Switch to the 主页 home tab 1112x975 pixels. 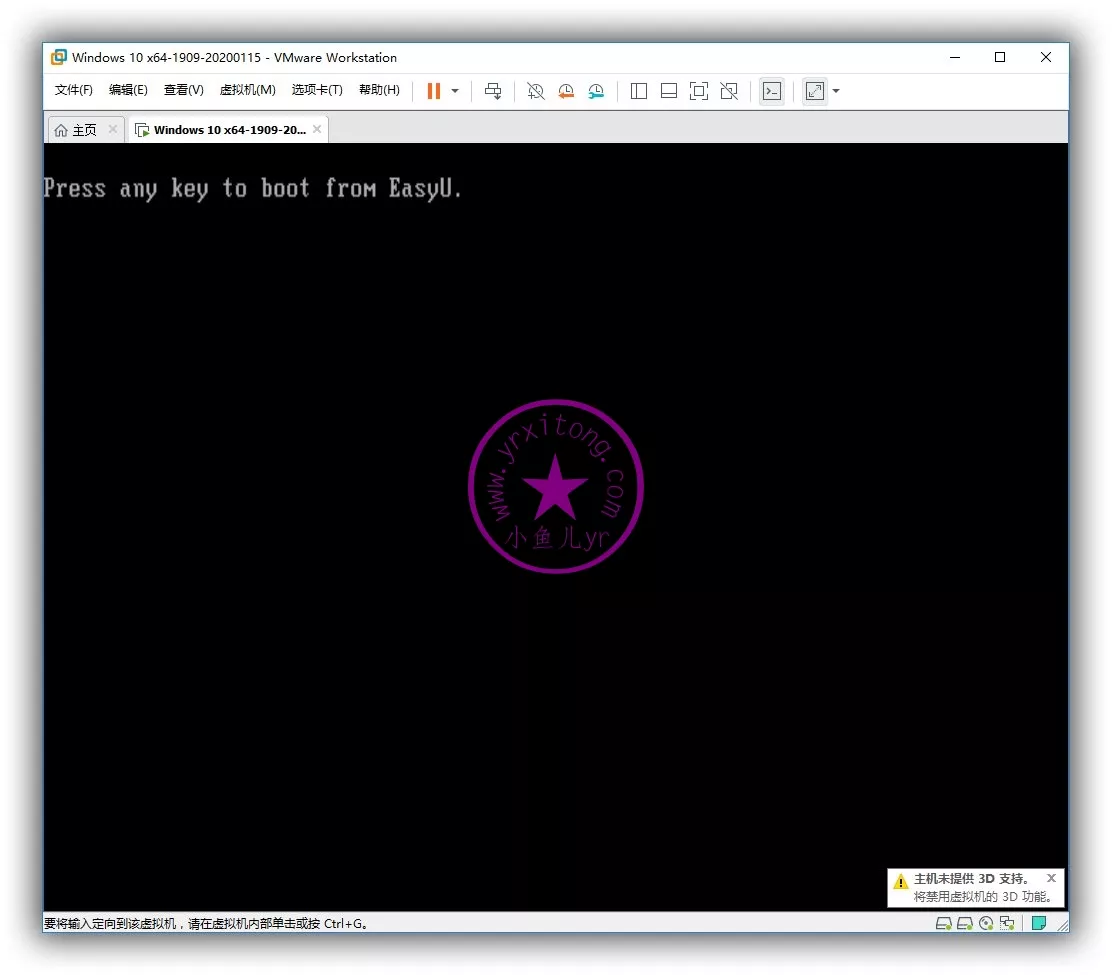pyautogui.click(x=76, y=130)
